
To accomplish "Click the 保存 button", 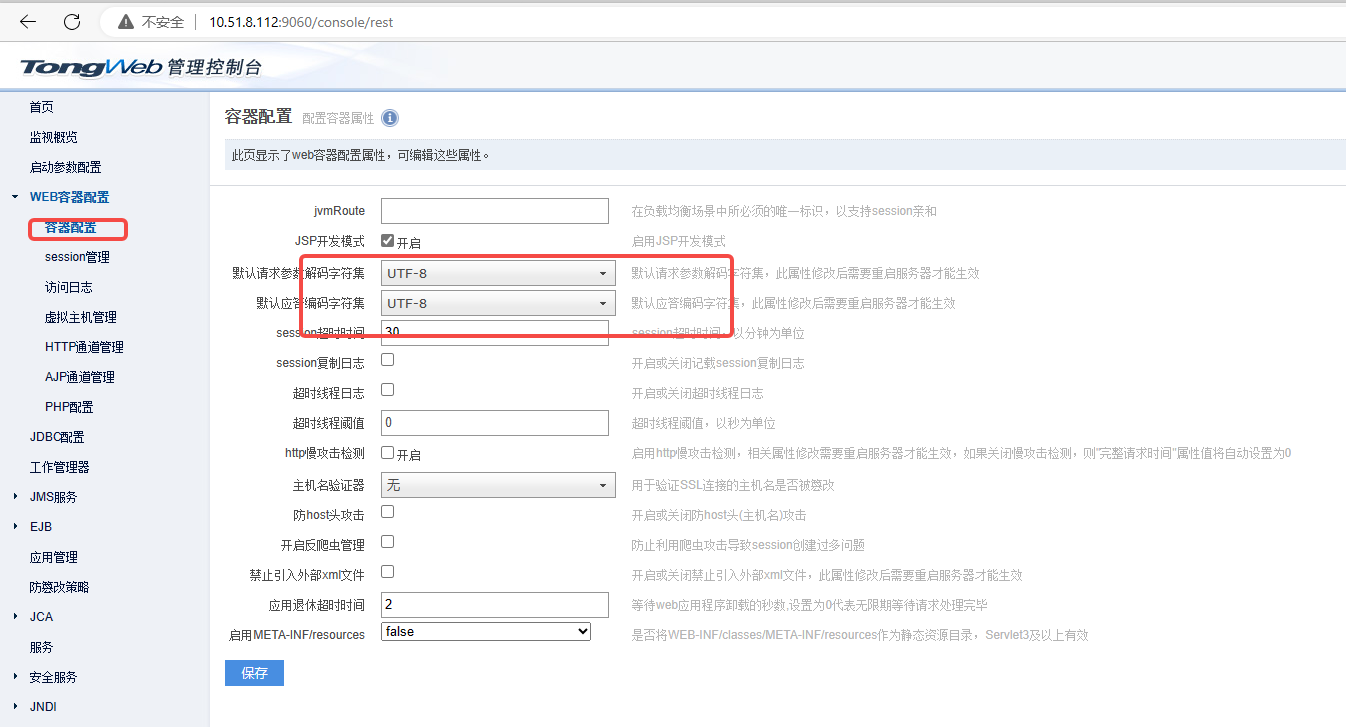I will pos(254,673).
